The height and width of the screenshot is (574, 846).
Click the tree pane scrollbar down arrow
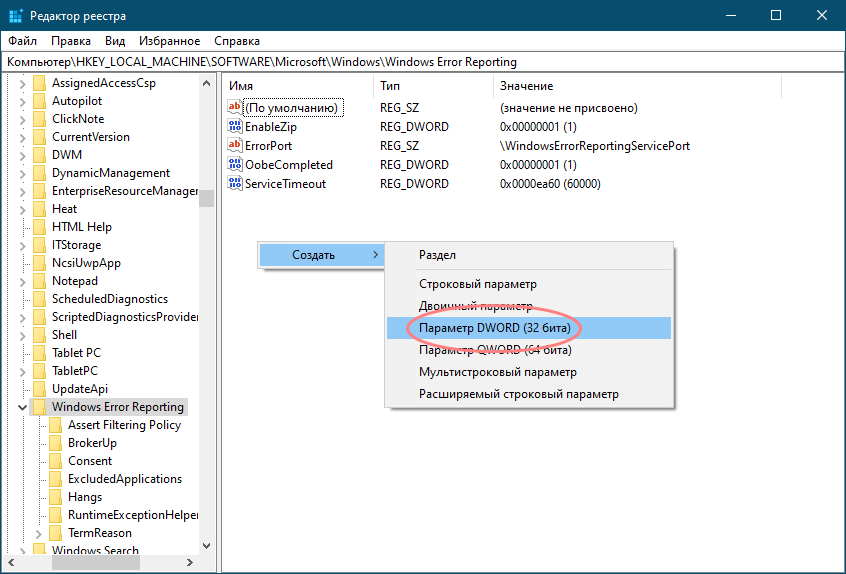click(x=207, y=544)
